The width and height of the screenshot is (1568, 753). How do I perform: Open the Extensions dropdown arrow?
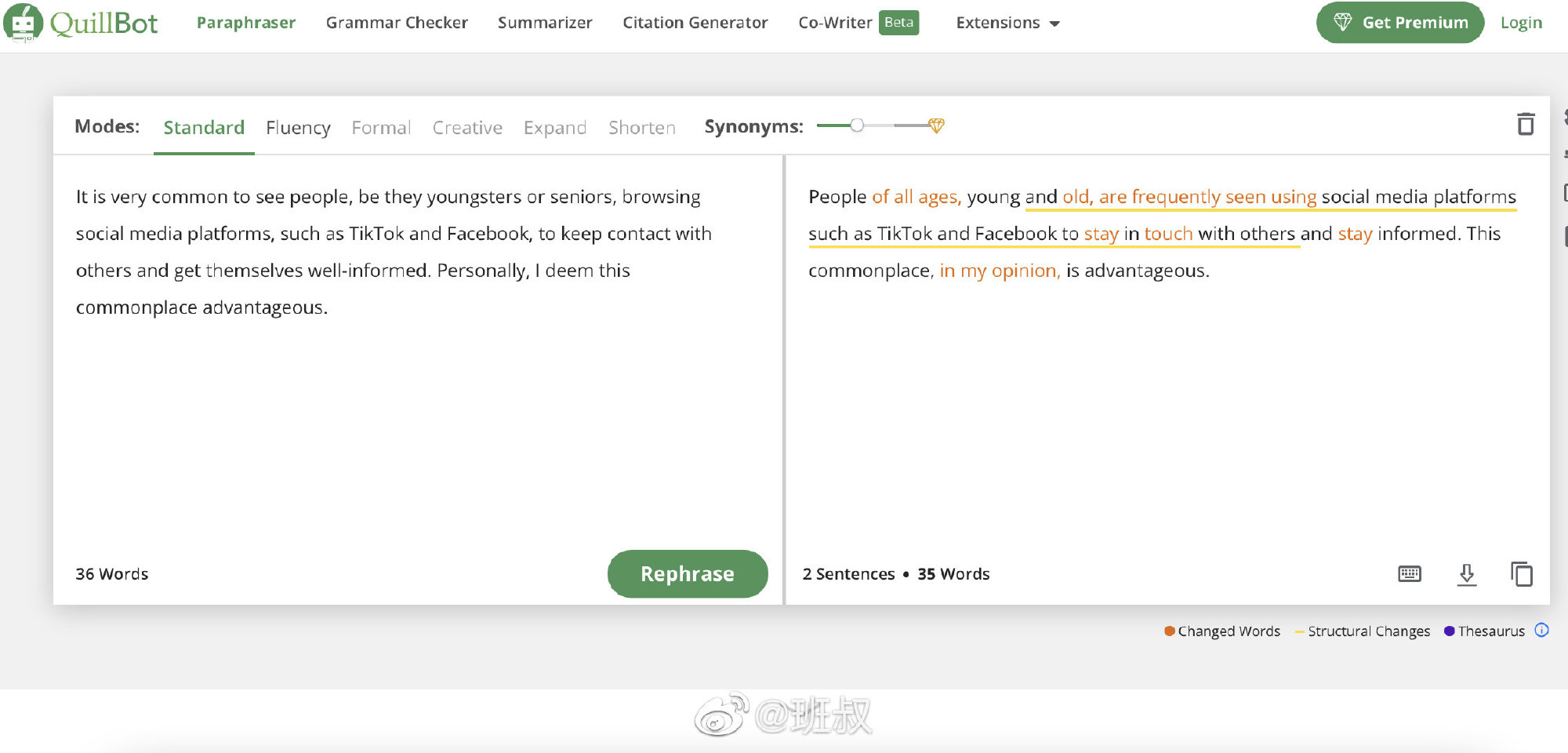[1054, 24]
